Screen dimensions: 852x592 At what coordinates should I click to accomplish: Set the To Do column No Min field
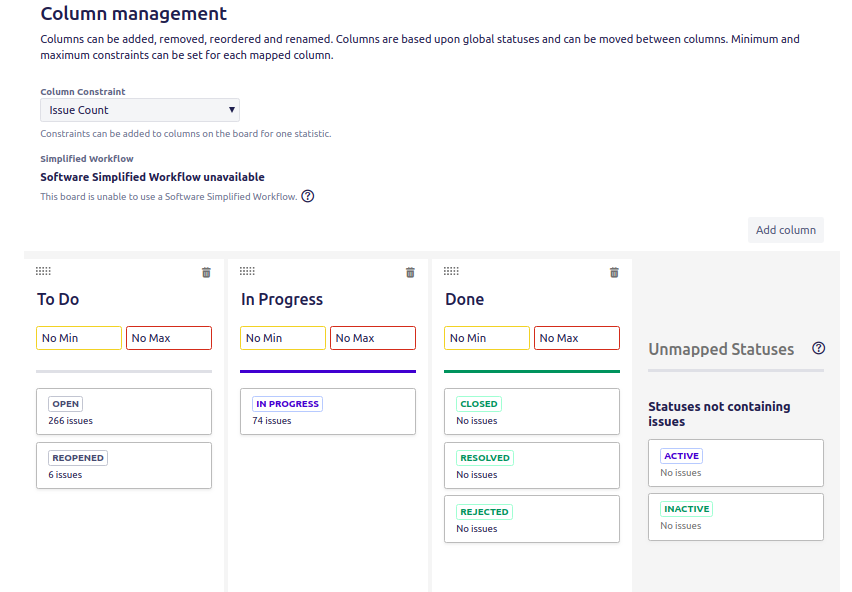[79, 338]
